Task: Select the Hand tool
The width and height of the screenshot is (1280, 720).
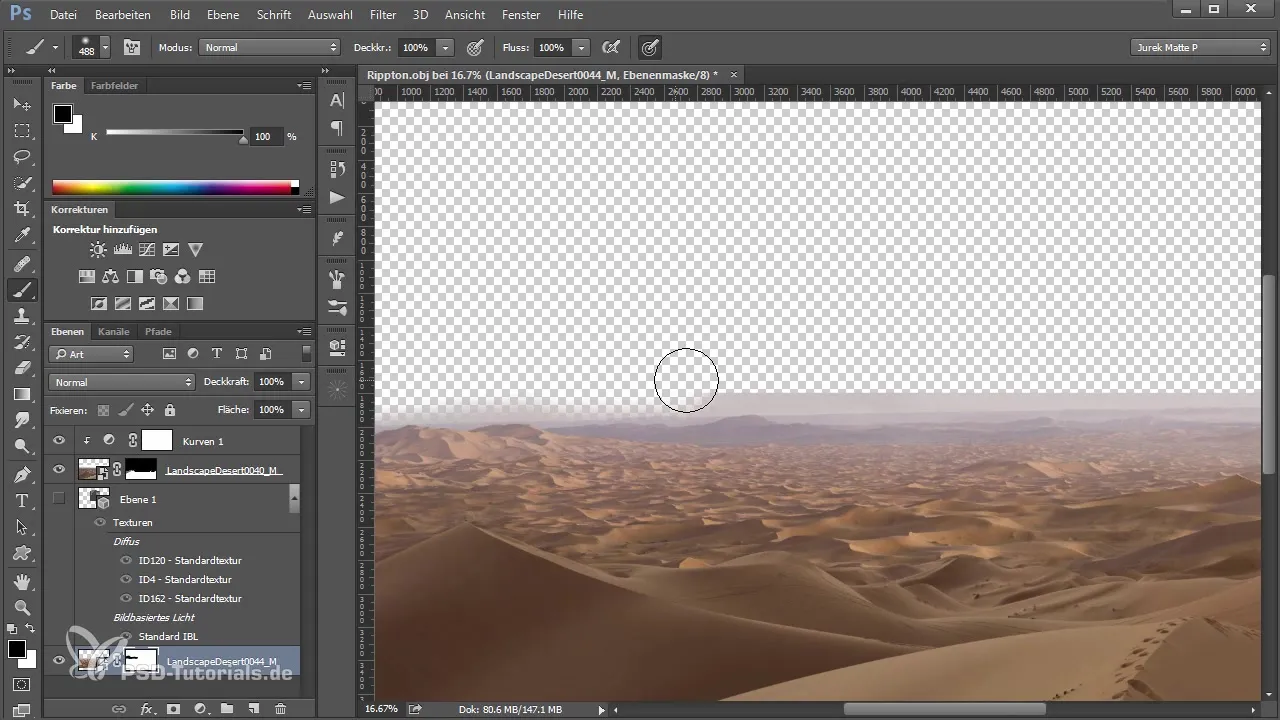Action: click(x=22, y=581)
